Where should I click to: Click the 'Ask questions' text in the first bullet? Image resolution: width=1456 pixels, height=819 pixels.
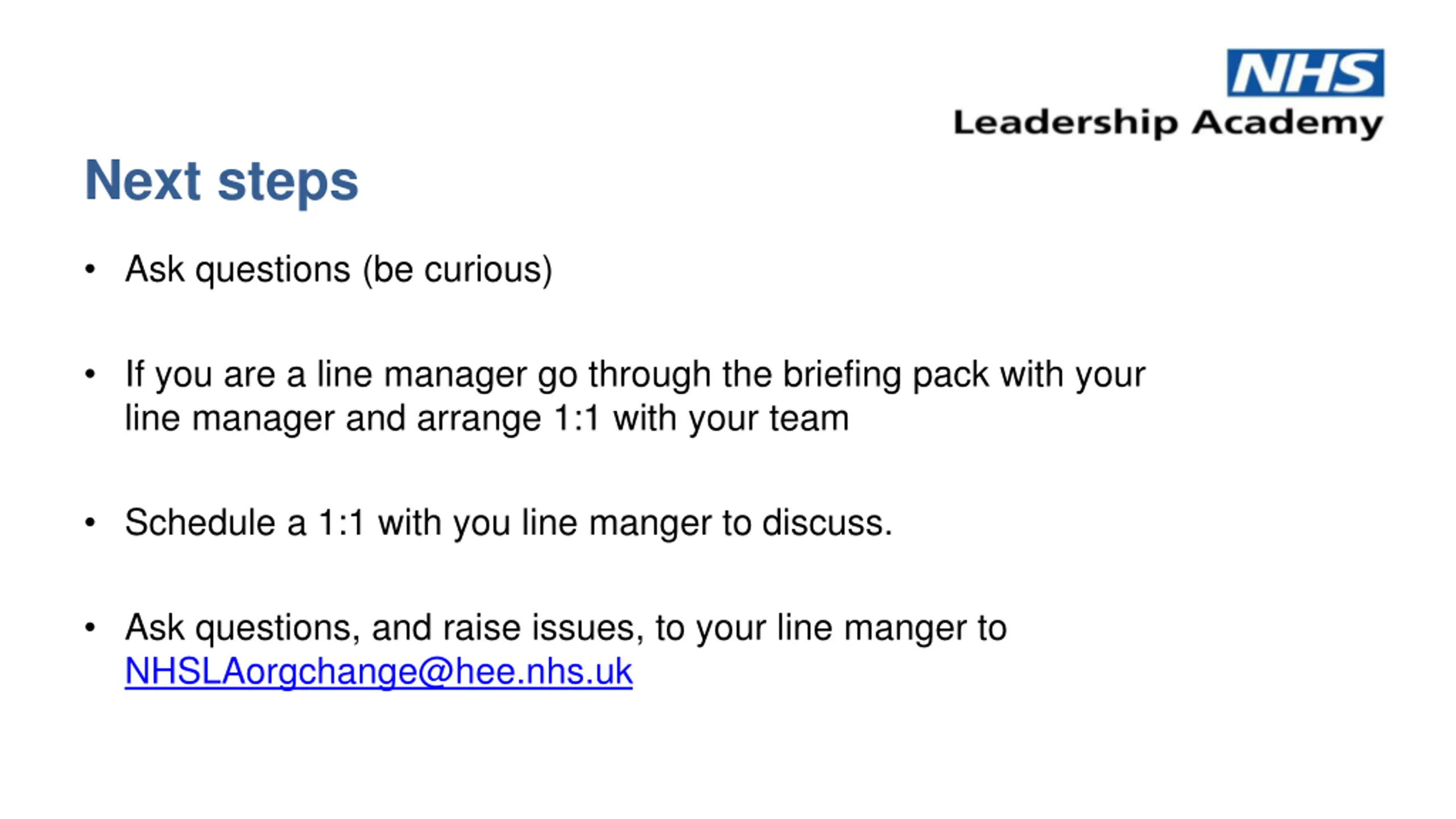pyautogui.click(x=238, y=270)
